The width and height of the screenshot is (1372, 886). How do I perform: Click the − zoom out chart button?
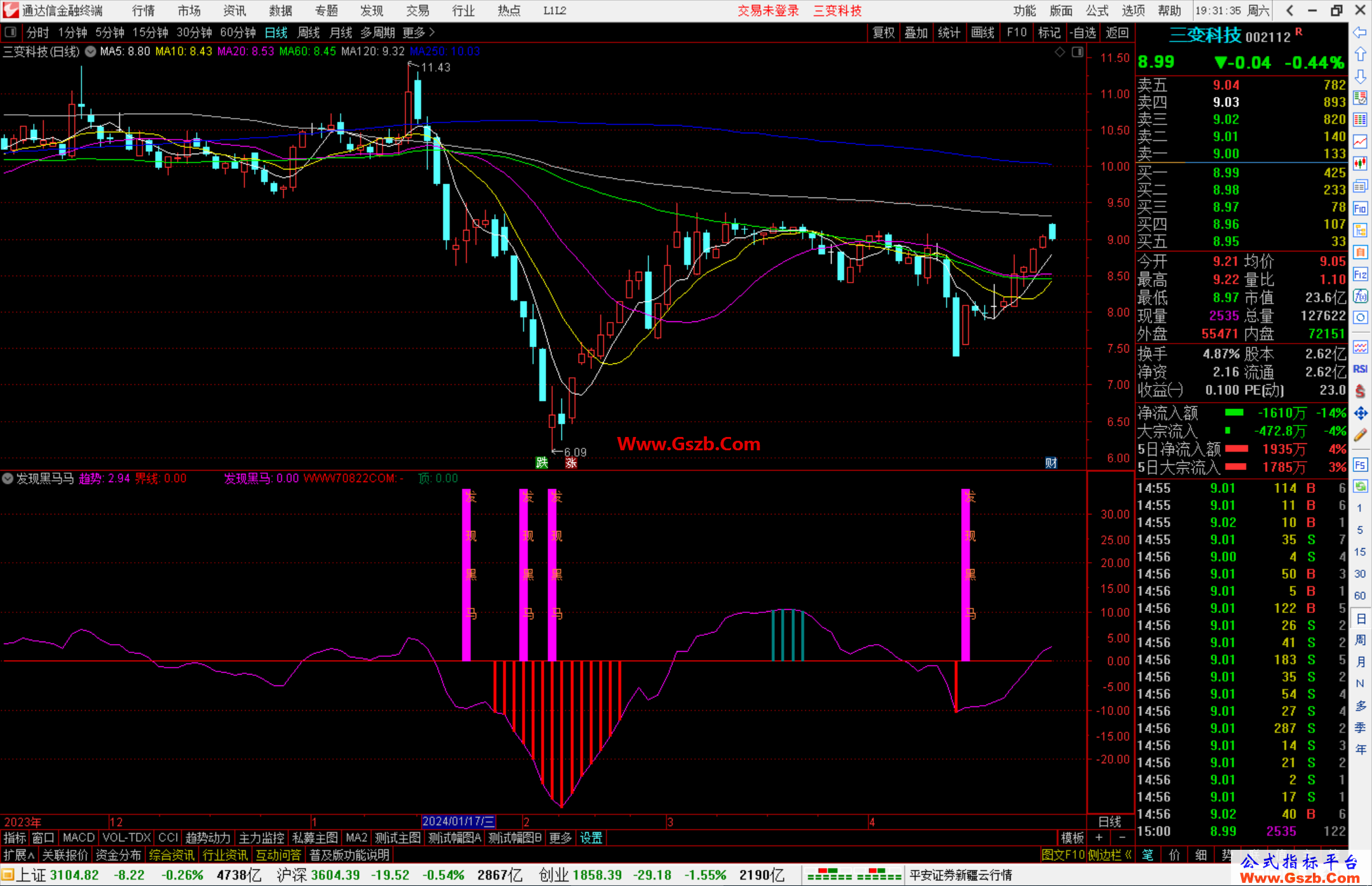point(1122,838)
